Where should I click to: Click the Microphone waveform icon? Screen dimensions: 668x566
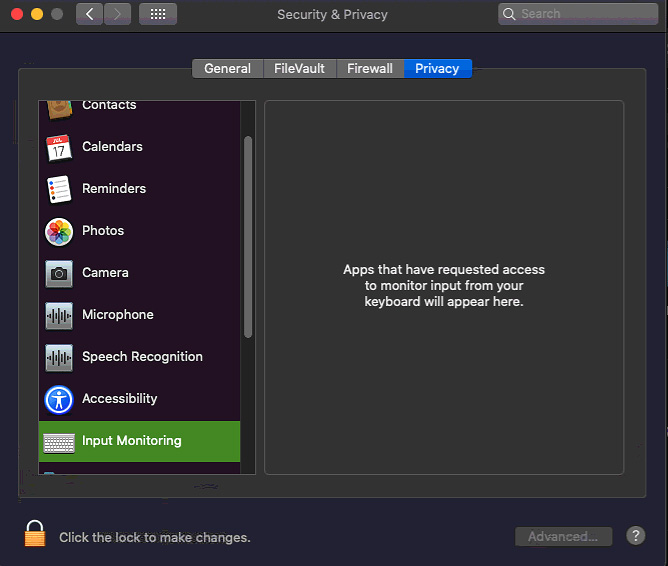59,316
